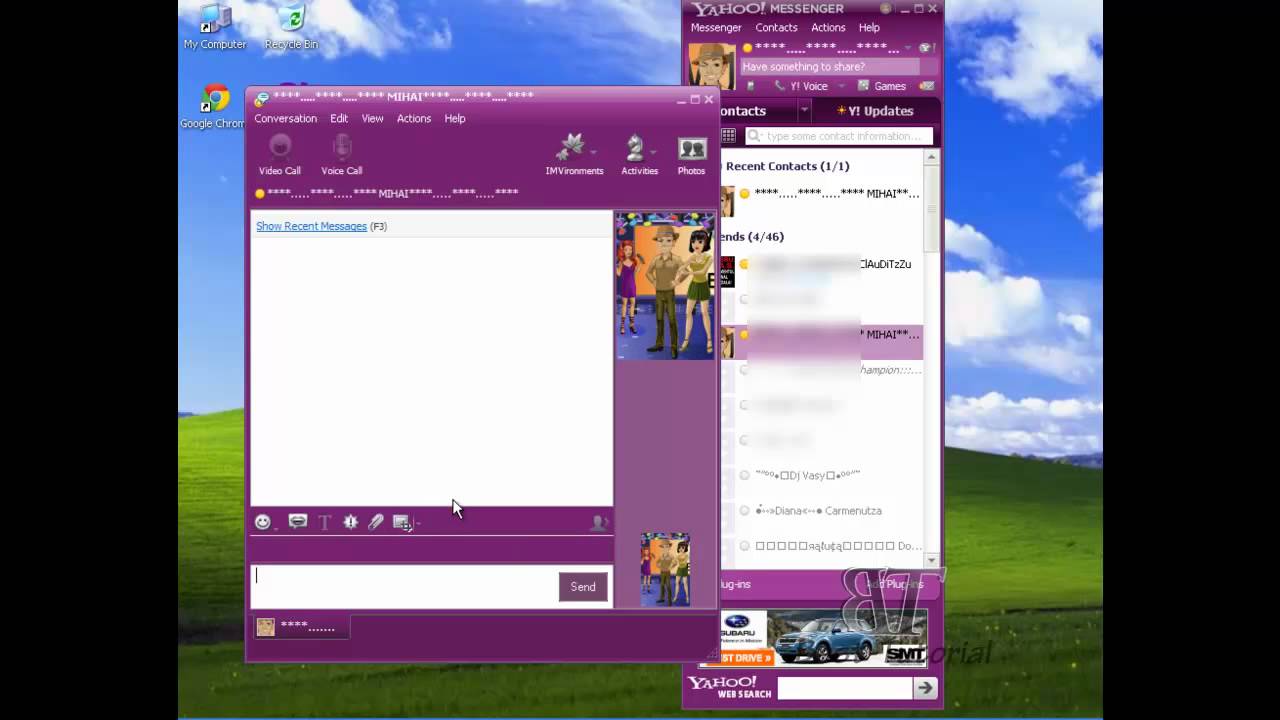Open Help menu in Yahoo Messenger window
This screenshot has width=1280, height=720.
point(869,28)
